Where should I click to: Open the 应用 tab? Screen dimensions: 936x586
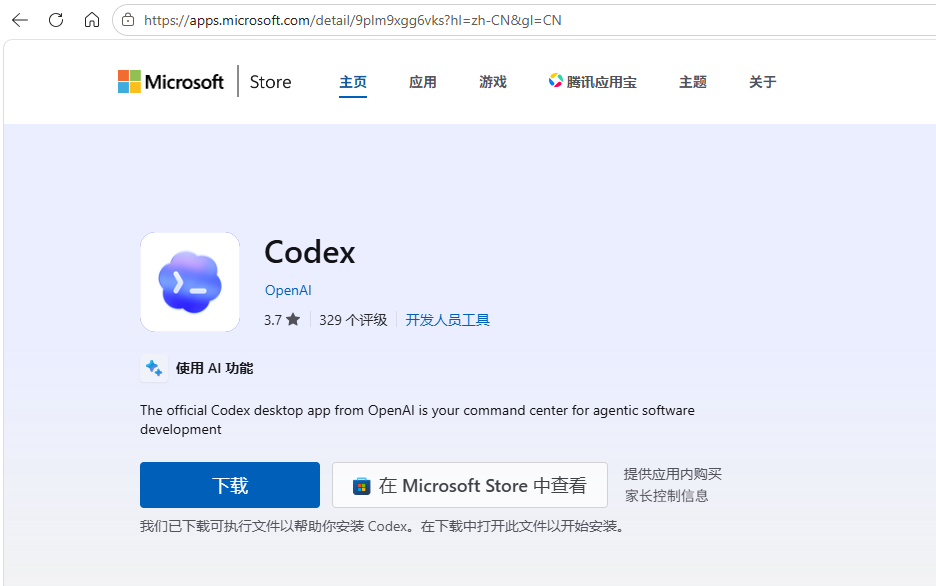(423, 82)
